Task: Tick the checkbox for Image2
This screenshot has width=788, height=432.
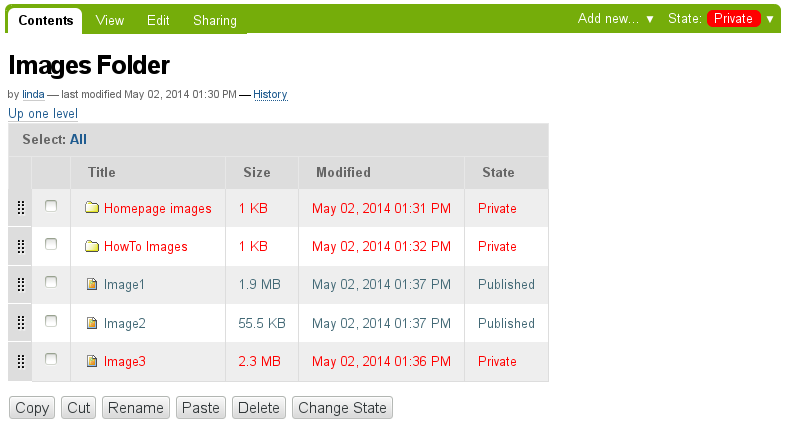Action: click(x=51, y=321)
